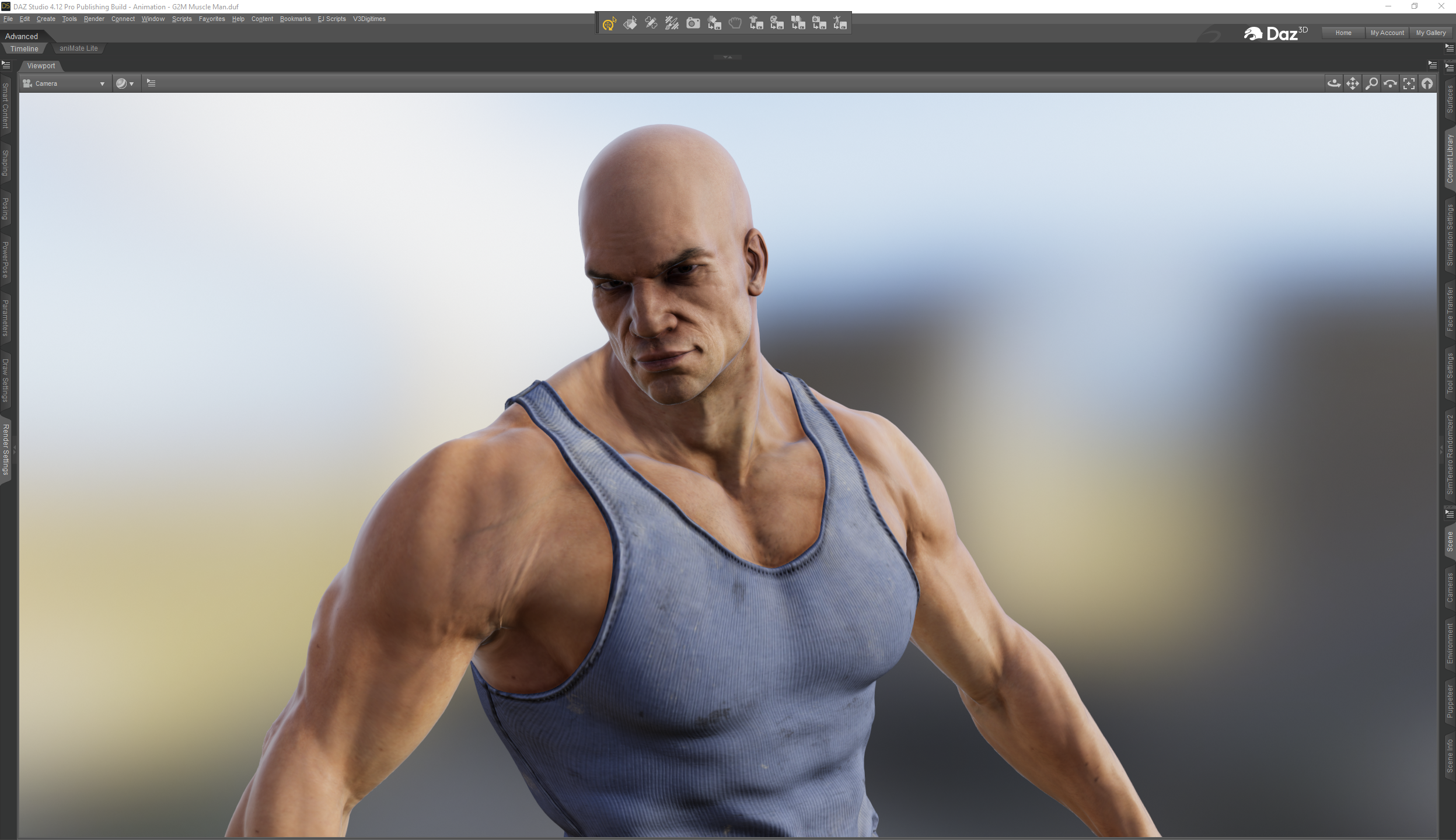Select the Universal manipulator tool

pyautogui.click(x=609, y=24)
